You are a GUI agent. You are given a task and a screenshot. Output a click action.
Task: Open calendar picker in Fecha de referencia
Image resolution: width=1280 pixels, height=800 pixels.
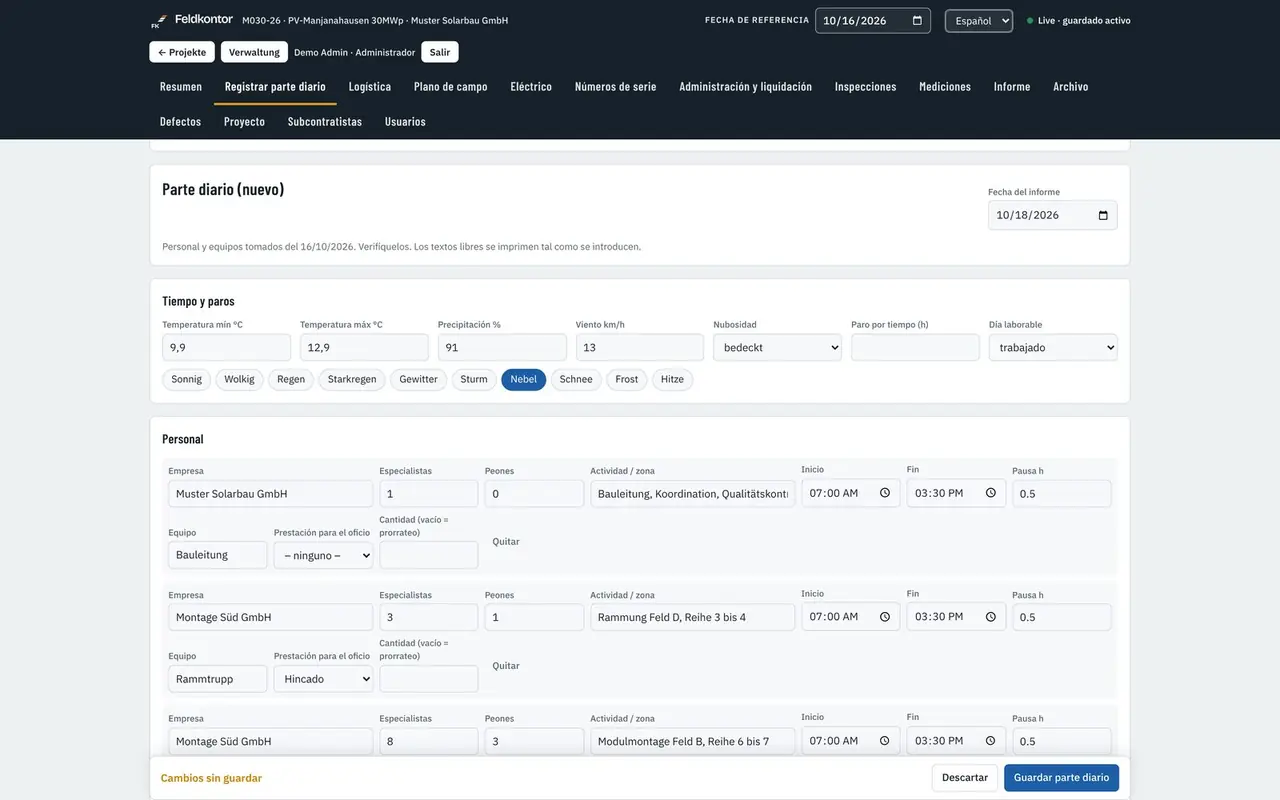coord(917,20)
